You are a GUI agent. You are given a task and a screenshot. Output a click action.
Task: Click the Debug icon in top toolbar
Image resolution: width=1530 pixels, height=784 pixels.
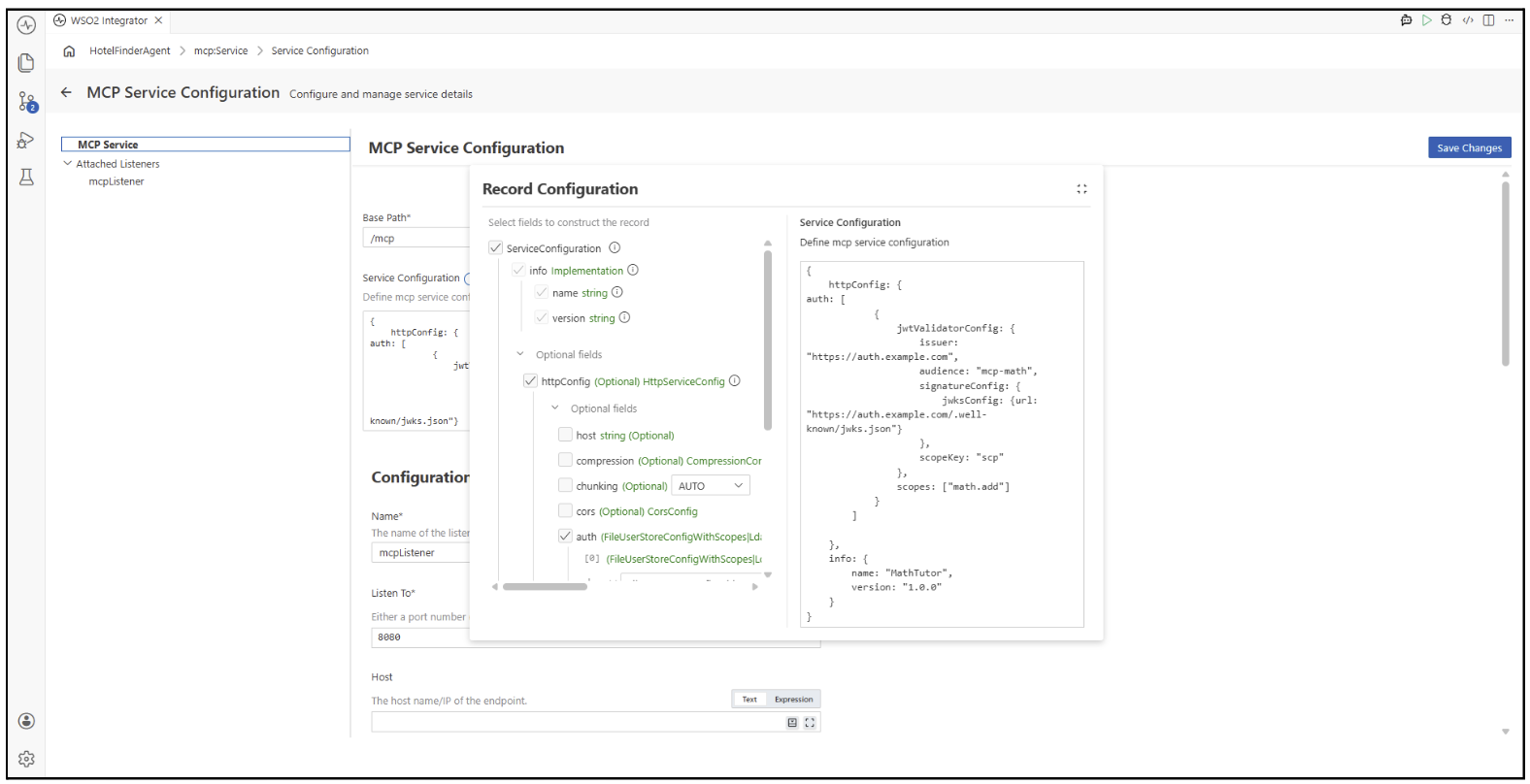click(x=1447, y=20)
